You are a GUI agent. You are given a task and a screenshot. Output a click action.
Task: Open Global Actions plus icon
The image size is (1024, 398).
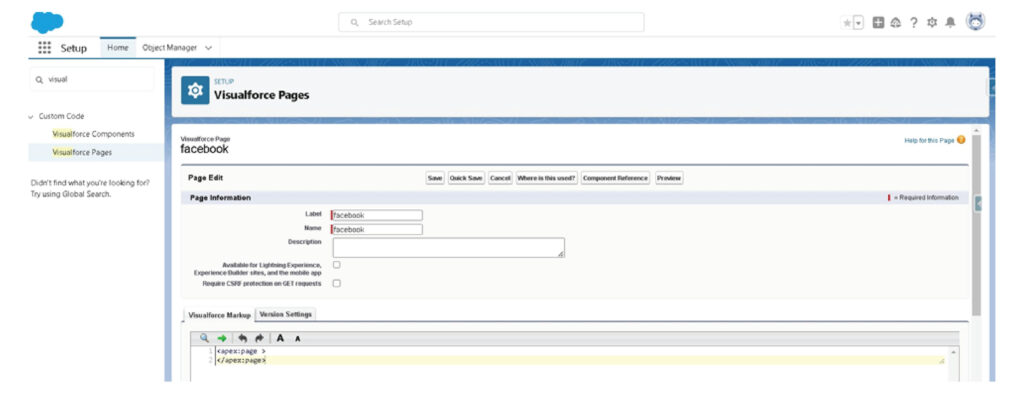pyautogui.click(x=878, y=22)
